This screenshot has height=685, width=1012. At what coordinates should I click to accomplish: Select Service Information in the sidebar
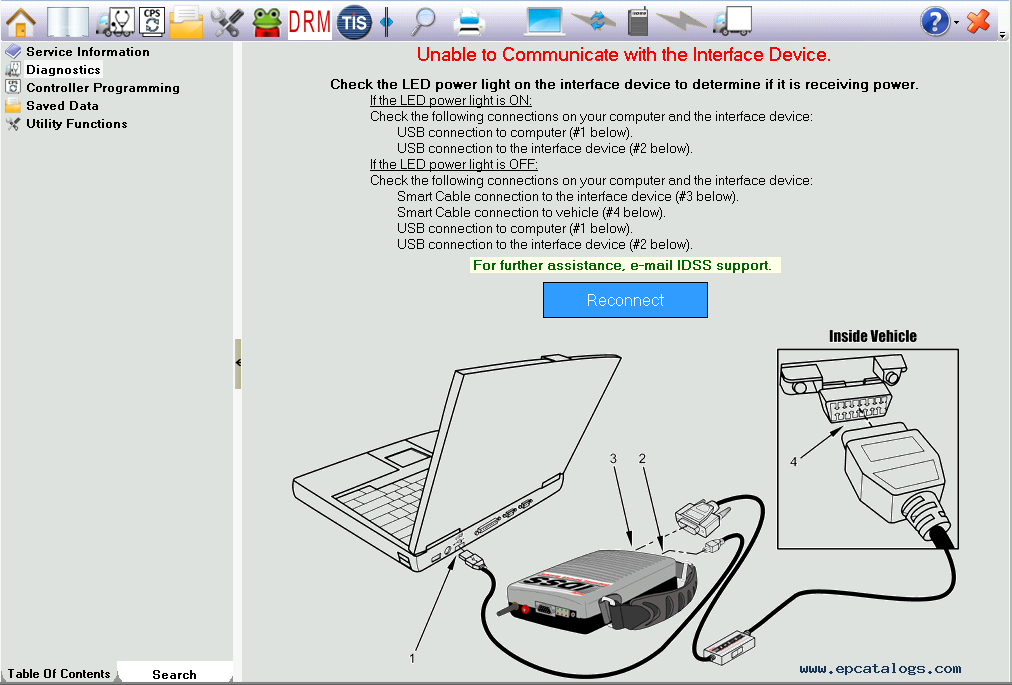pyautogui.click(x=88, y=52)
